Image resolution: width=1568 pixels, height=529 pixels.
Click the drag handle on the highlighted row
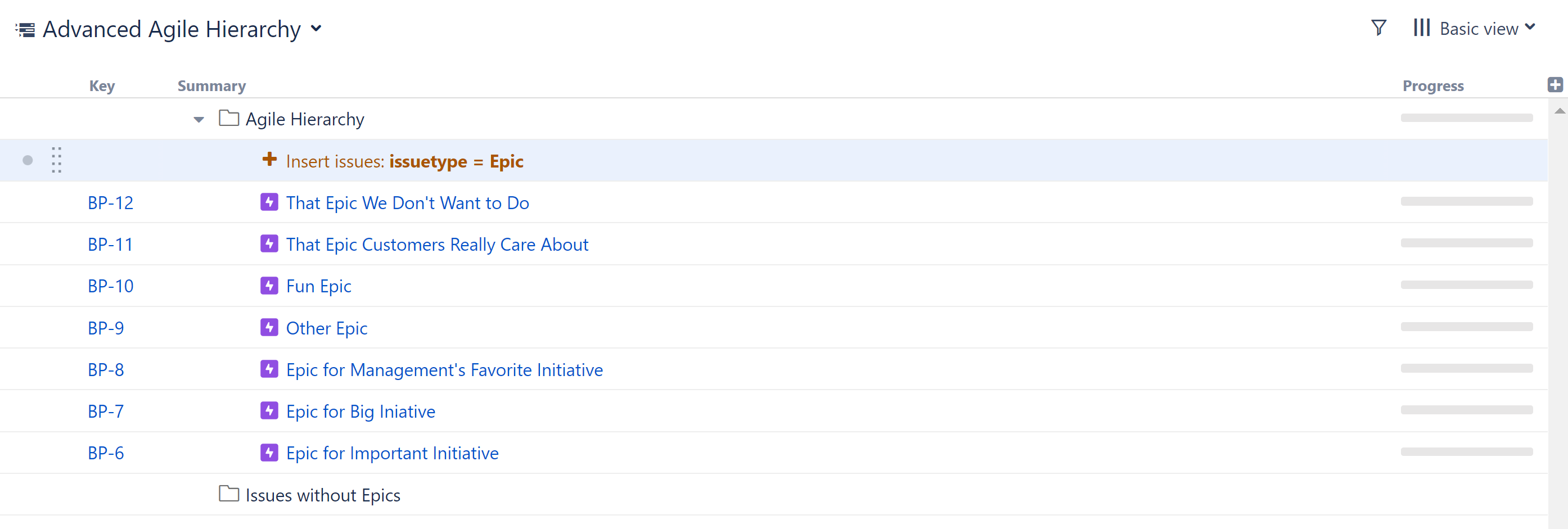pos(57,160)
